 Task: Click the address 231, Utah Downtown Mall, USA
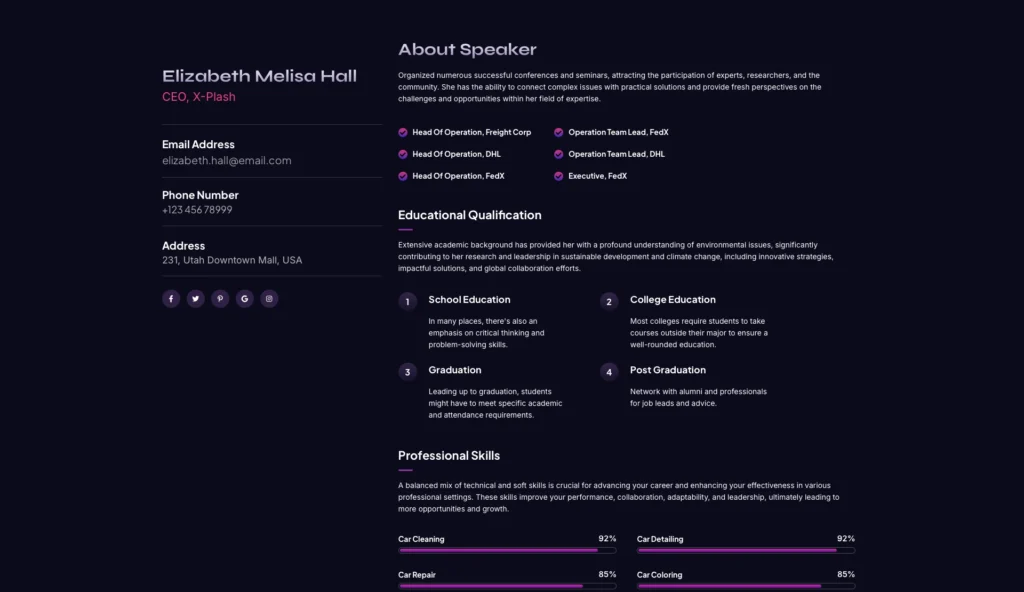pos(232,260)
